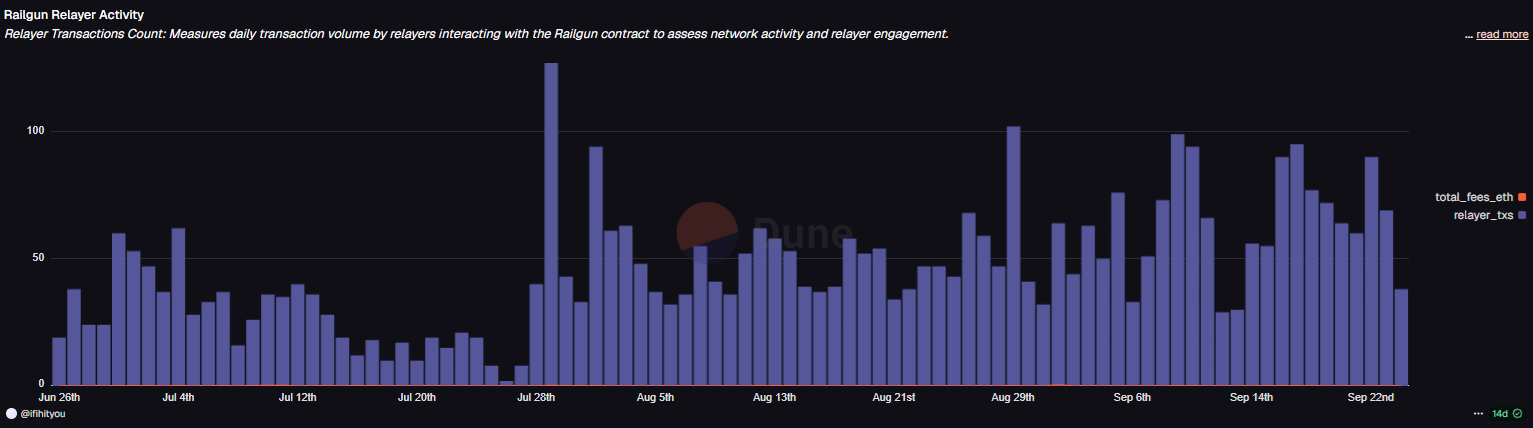Click the '100' y-axis label
Viewport: 1533px width, 428px height.
[36, 131]
